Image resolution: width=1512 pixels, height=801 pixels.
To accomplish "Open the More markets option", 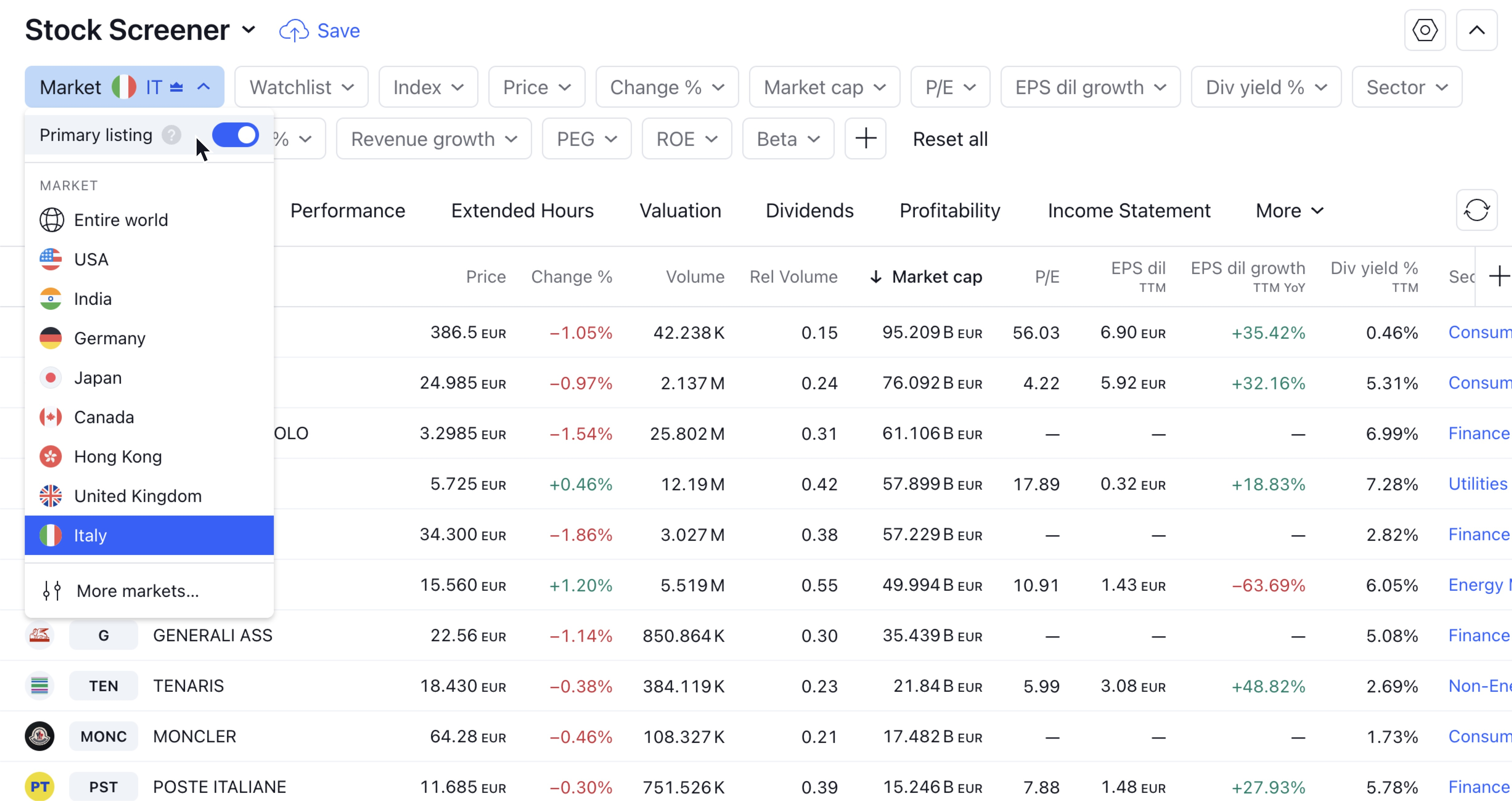I will (x=137, y=591).
